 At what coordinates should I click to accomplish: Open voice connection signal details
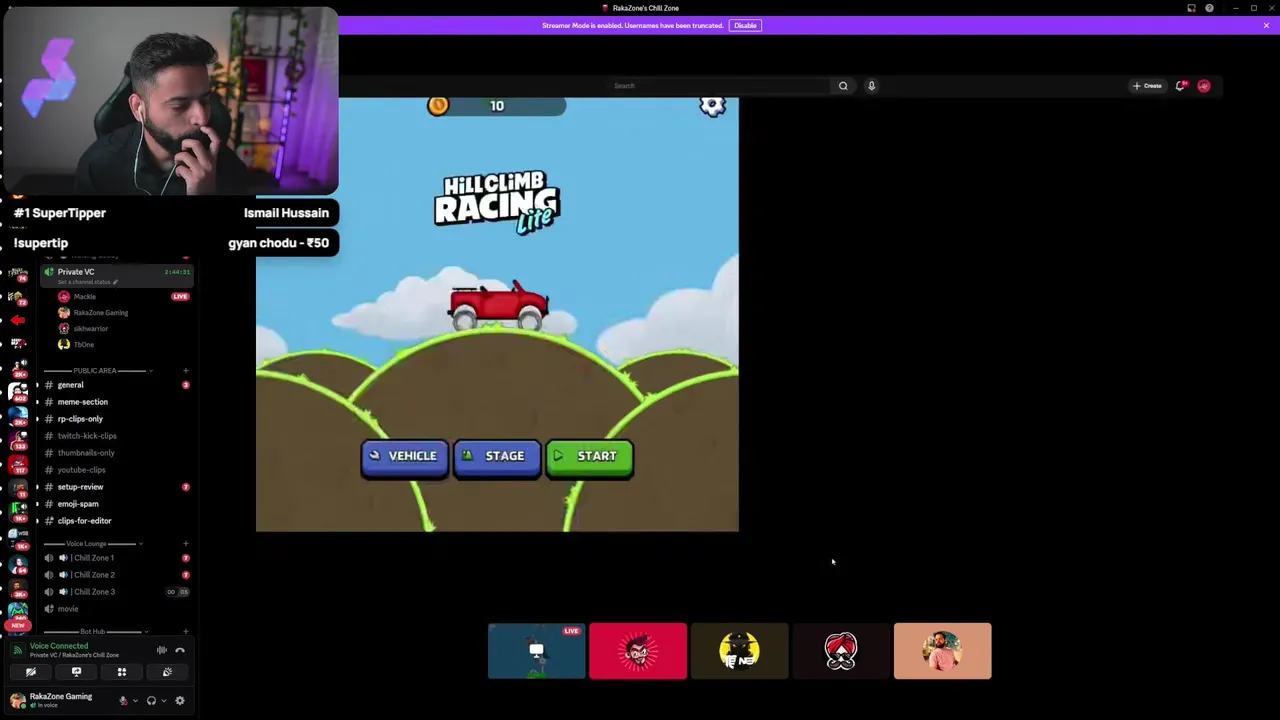point(17,650)
